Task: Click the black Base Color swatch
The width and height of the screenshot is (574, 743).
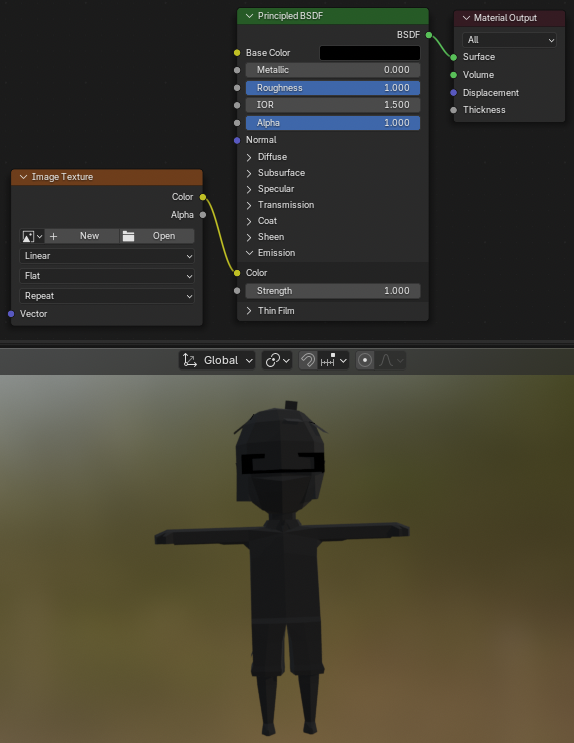Action: pyautogui.click(x=370, y=53)
